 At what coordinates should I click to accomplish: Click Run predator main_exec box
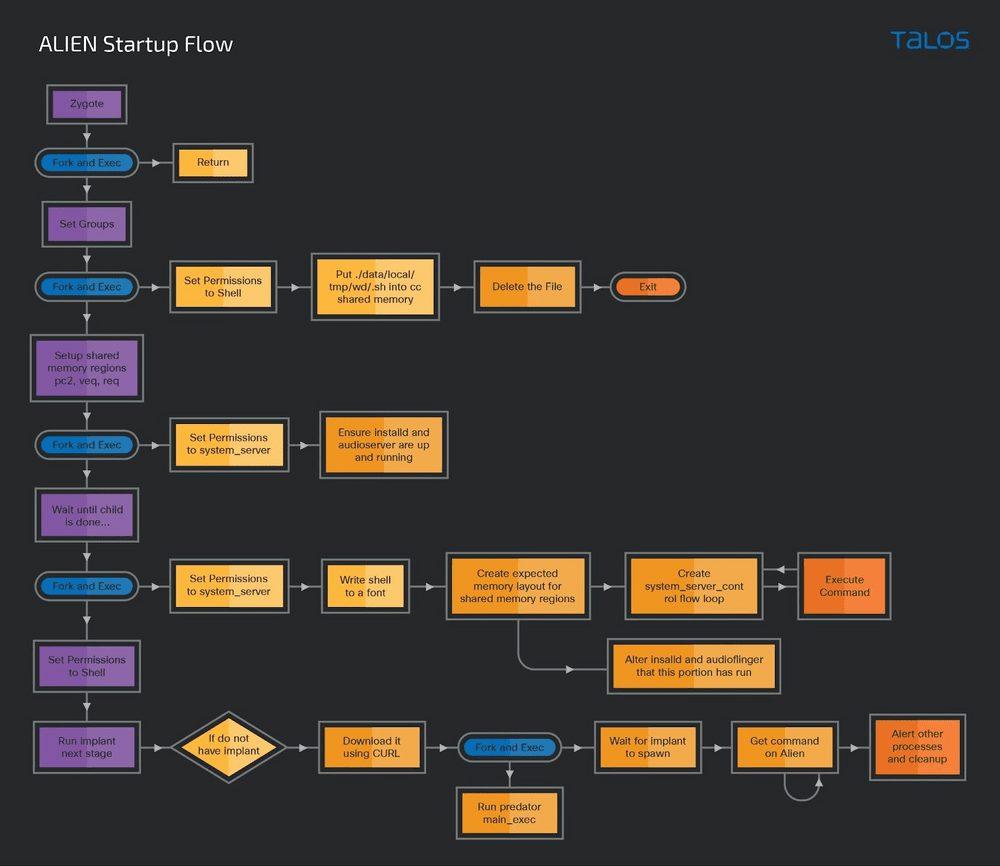(510, 813)
